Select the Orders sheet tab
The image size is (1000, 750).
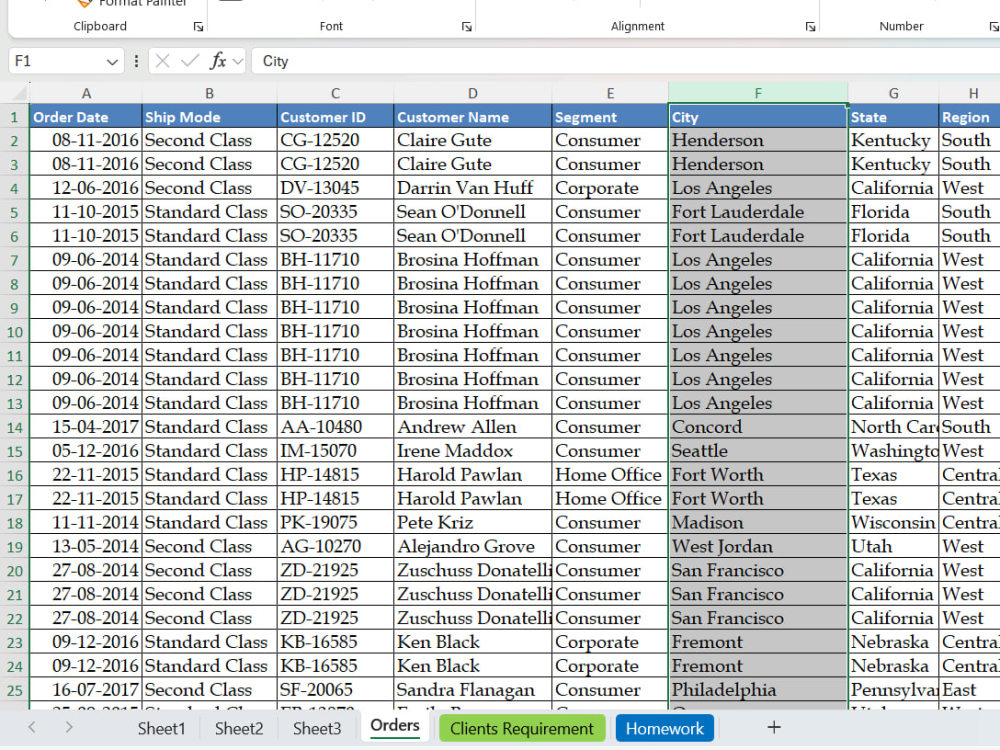[395, 727]
